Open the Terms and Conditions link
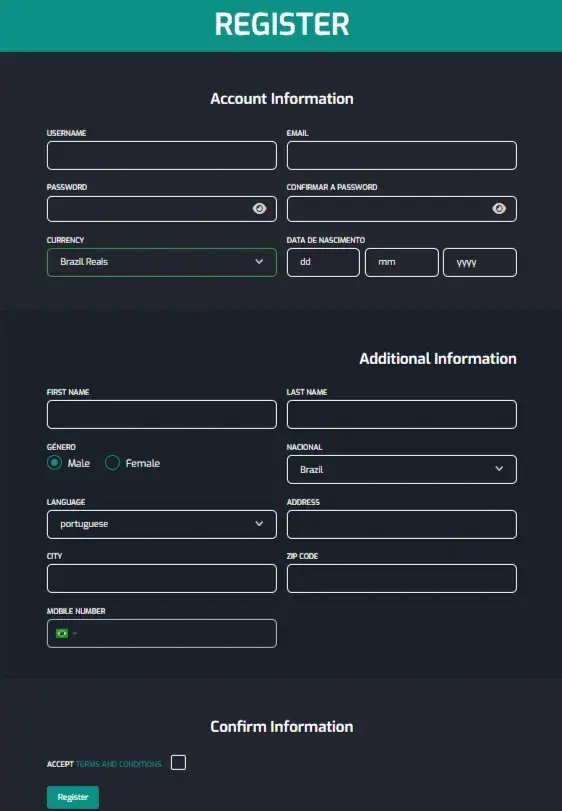This screenshot has height=811, width=562. click(118, 764)
